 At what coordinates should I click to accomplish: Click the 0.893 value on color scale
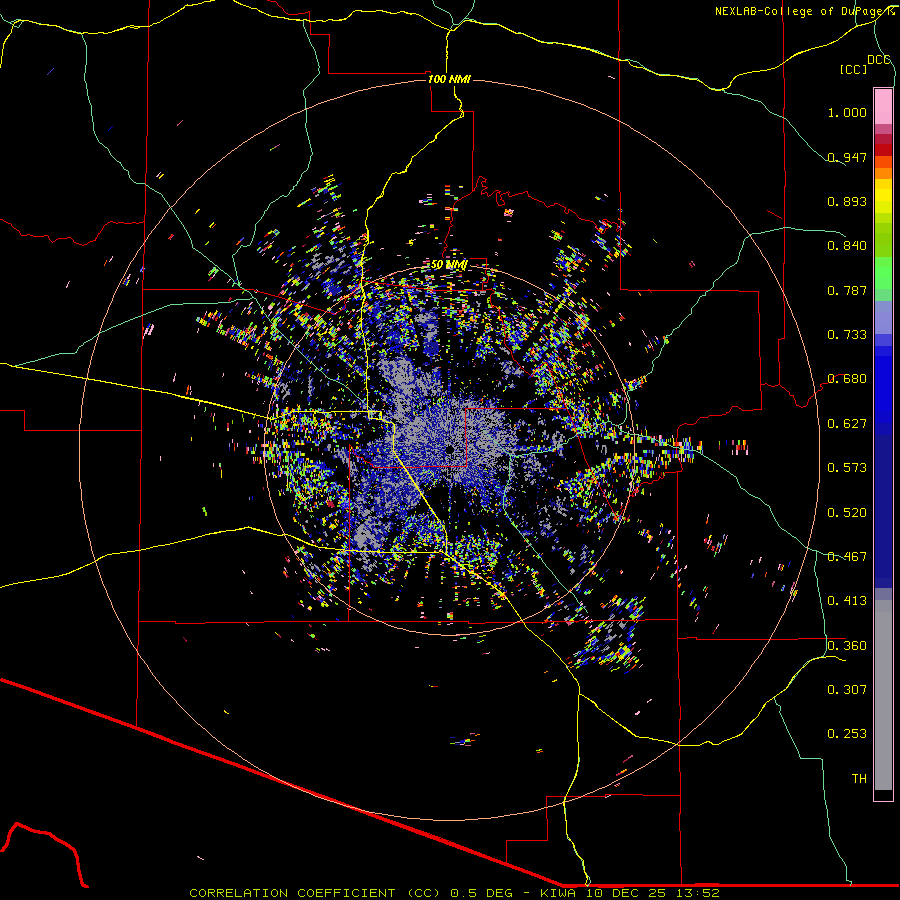click(x=847, y=201)
